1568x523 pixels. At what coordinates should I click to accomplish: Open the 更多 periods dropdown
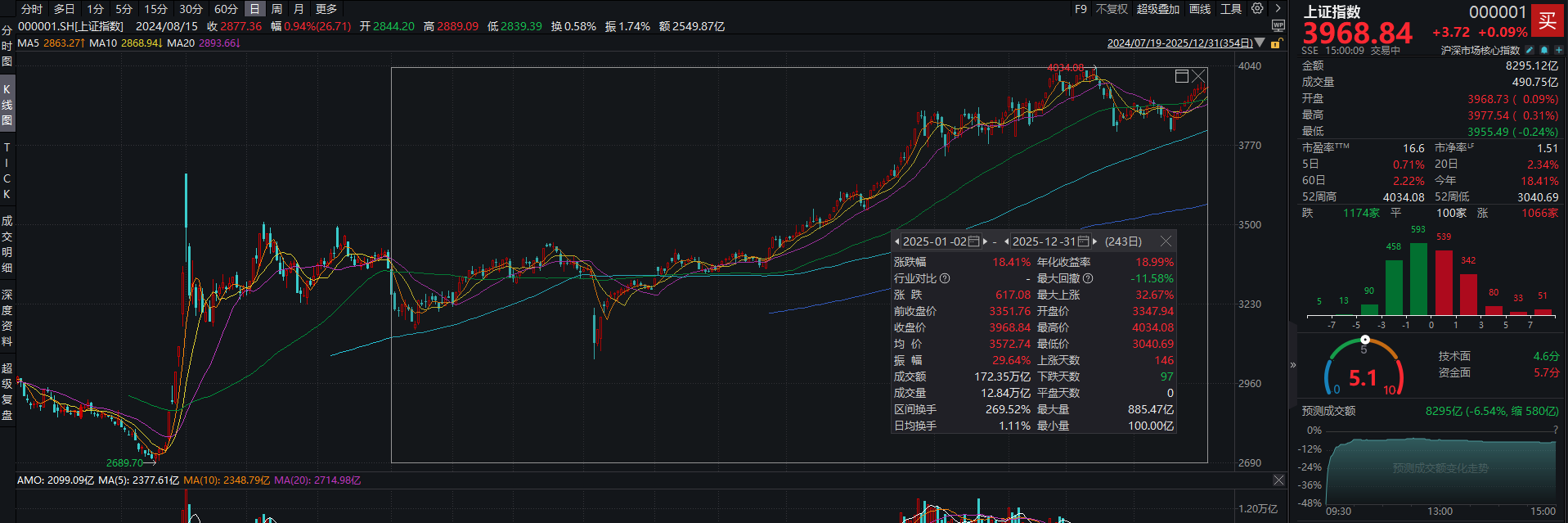(326, 9)
